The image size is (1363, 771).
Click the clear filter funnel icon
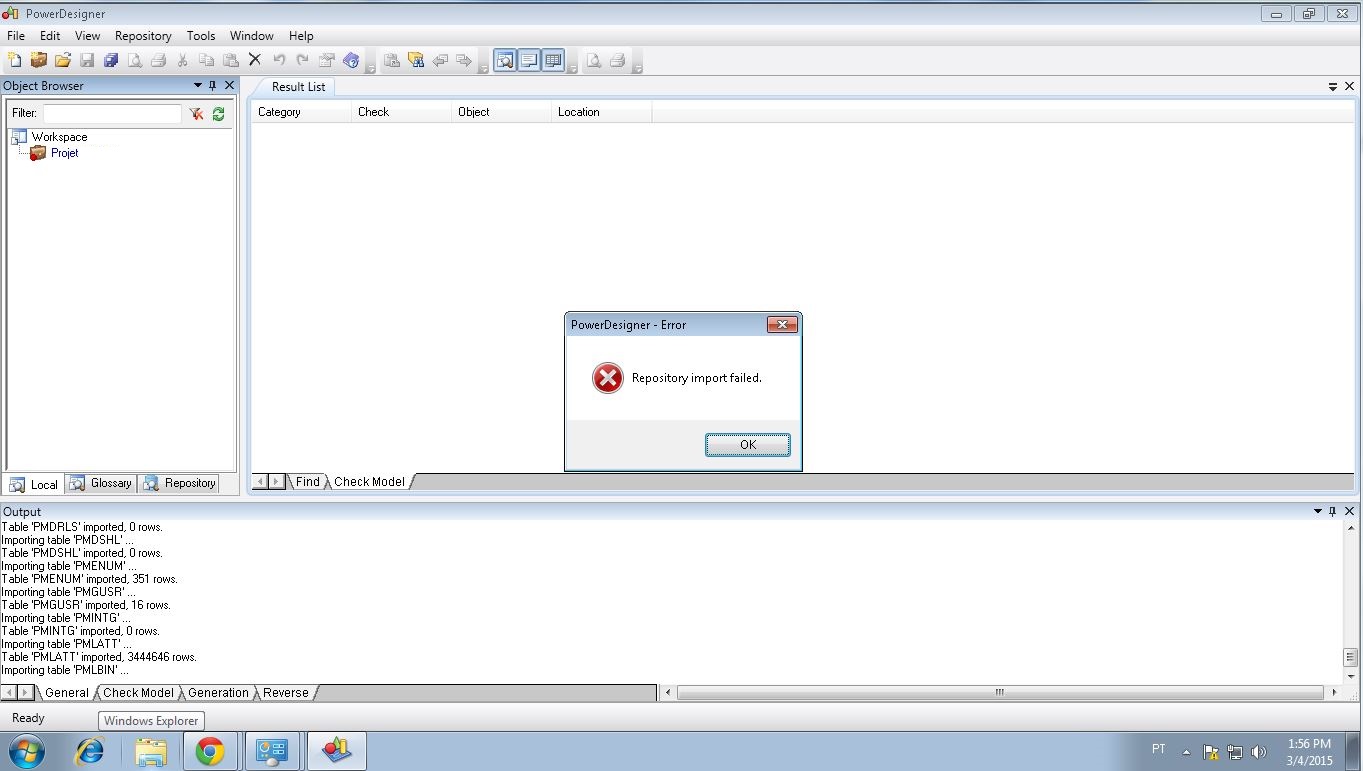[x=196, y=114]
